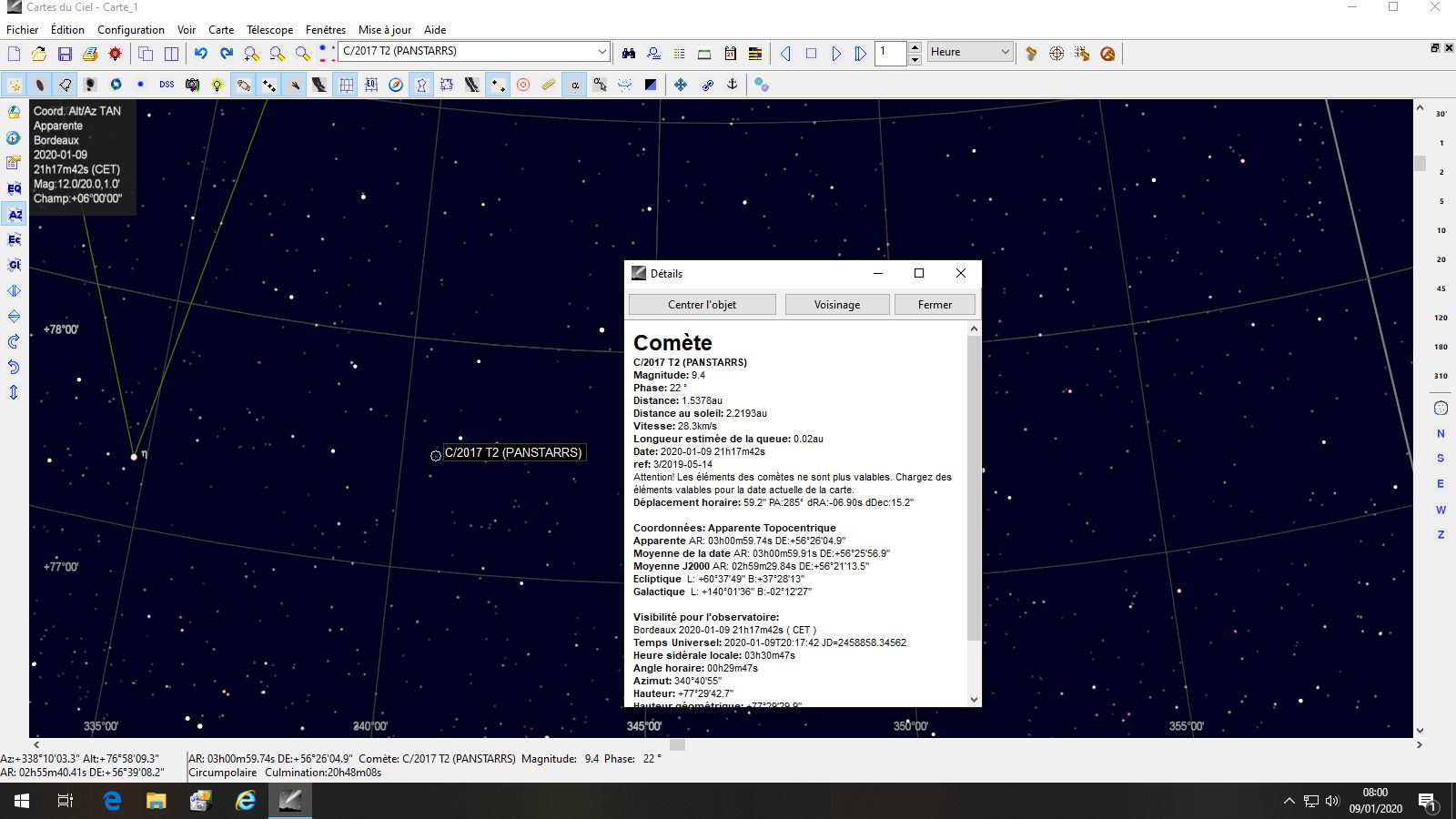Toggle Alt/Az coordinates AZ button
The width and height of the screenshot is (1456, 819).
14,214
